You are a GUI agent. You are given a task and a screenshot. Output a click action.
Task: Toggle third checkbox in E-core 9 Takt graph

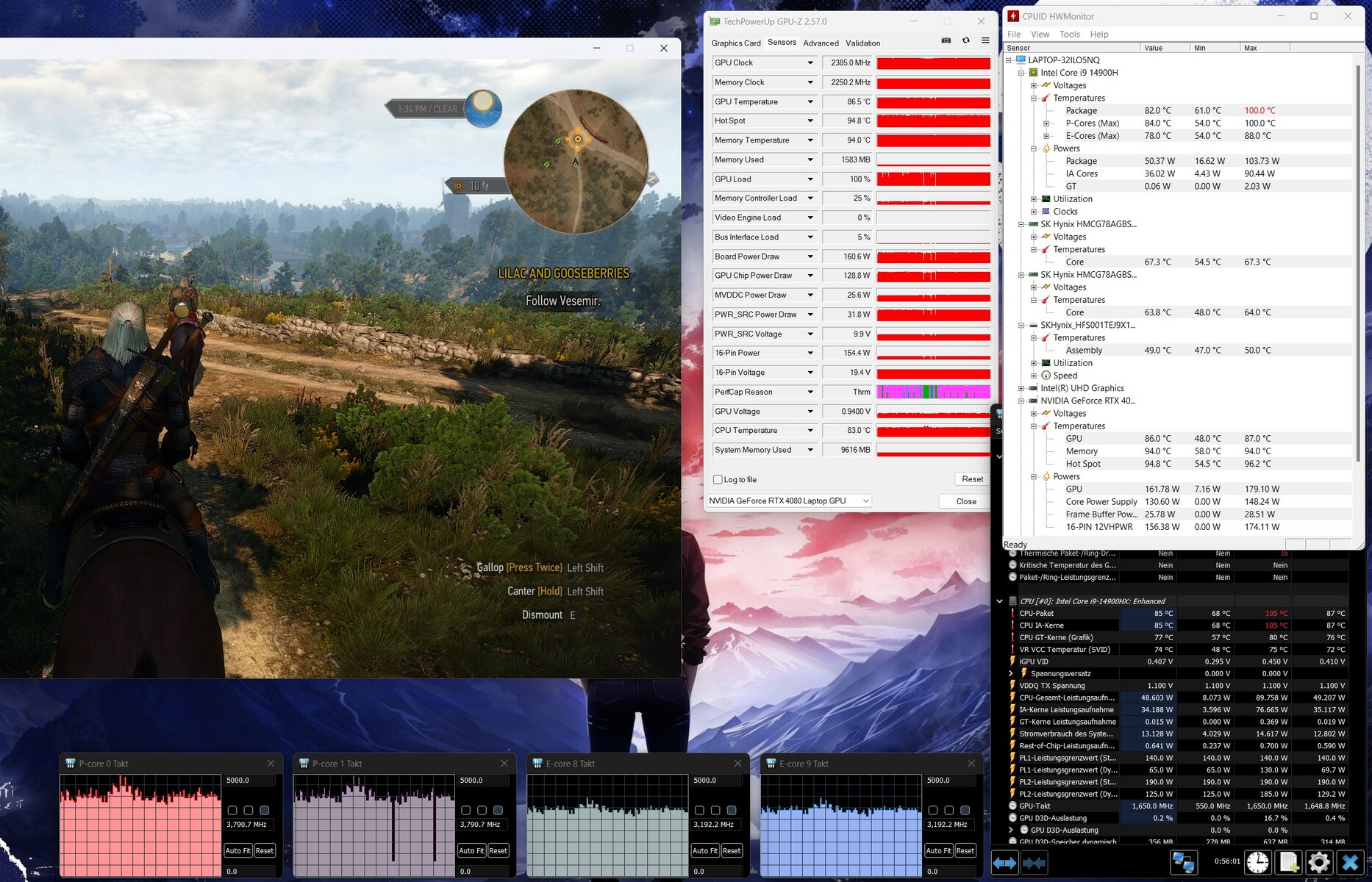coord(965,810)
